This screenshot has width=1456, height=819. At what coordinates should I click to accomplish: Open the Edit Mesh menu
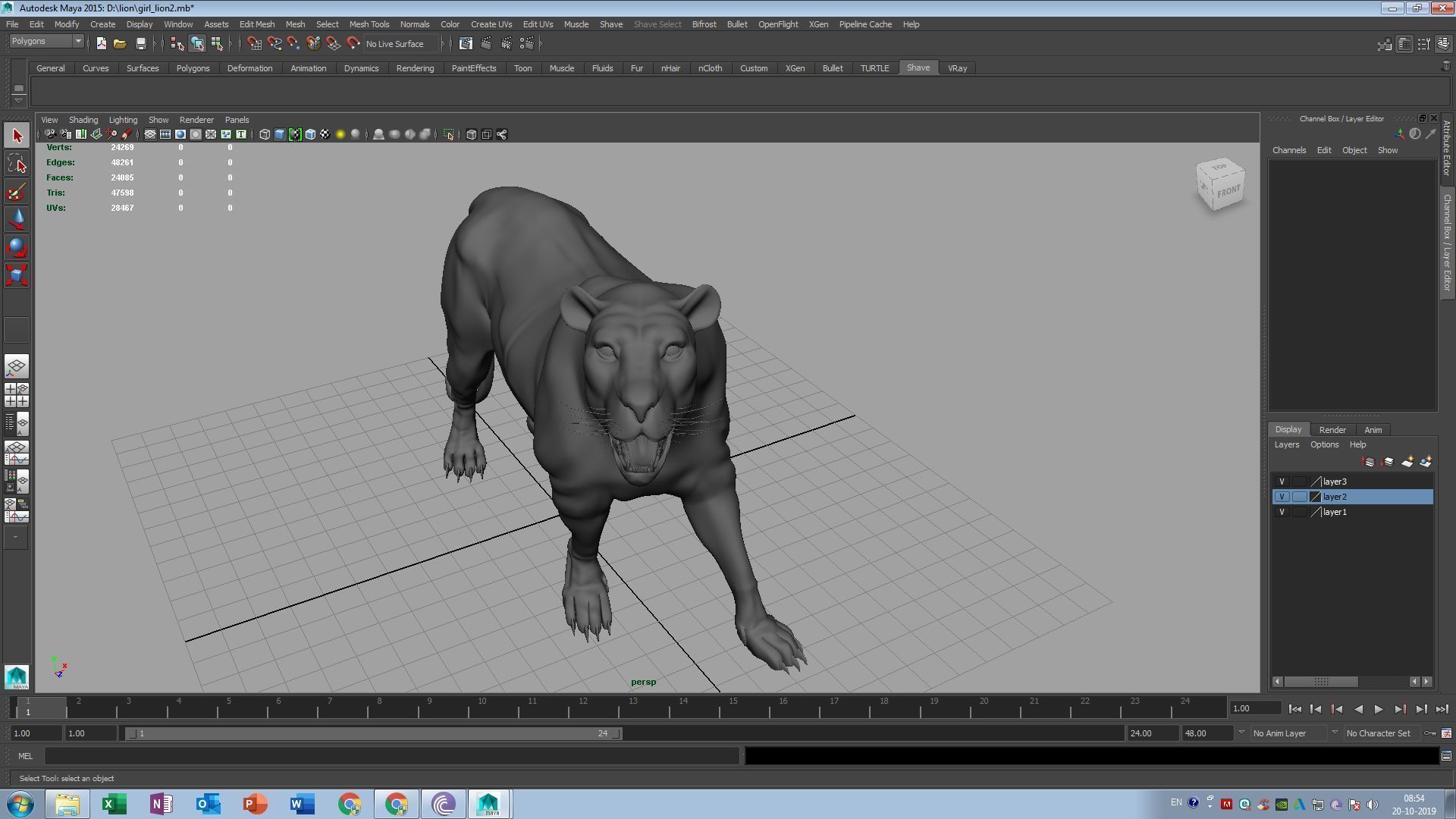tap(257, 24)
